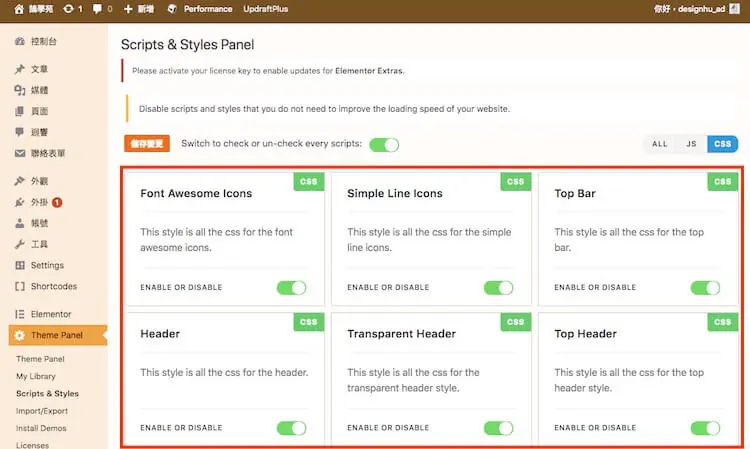Click the Comments icon in the sidebar
750x449 pixels.
pyautogui.click(x=20, y=132)
